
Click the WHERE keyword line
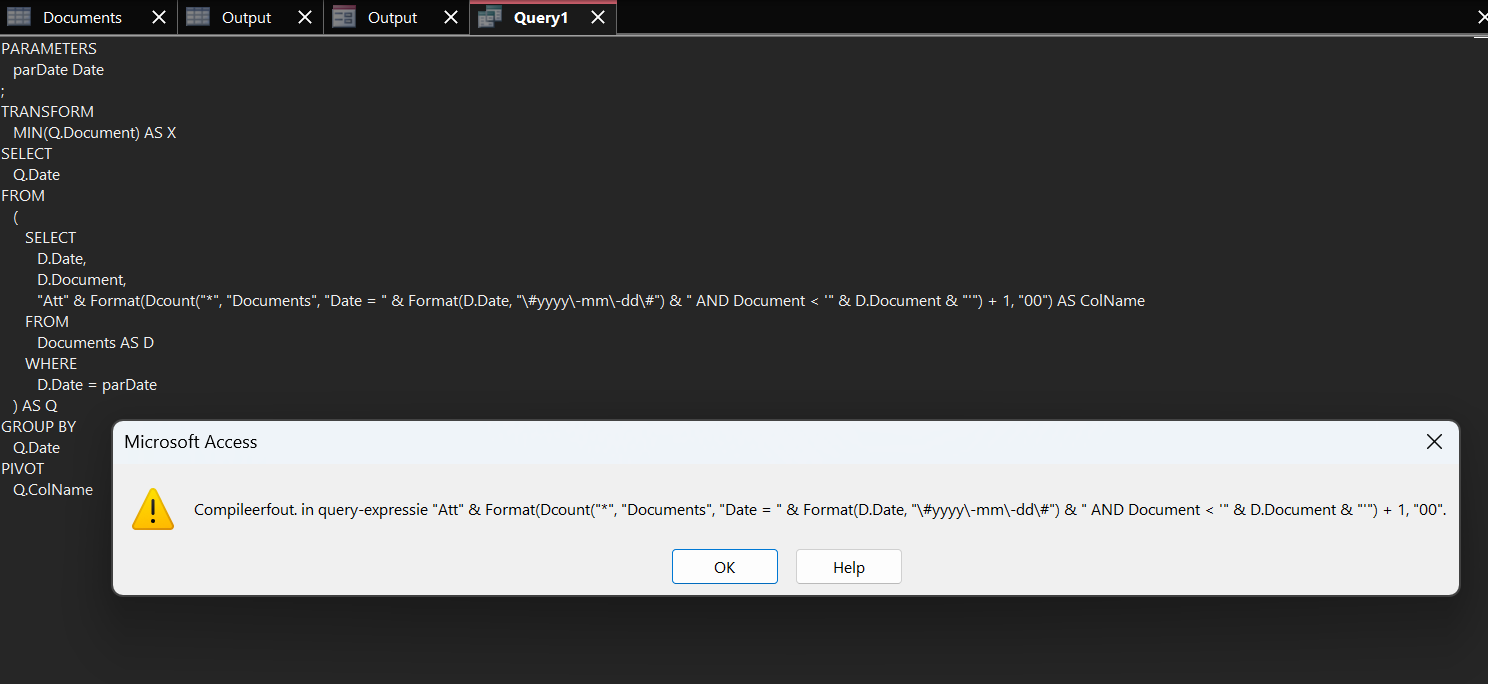51,364
